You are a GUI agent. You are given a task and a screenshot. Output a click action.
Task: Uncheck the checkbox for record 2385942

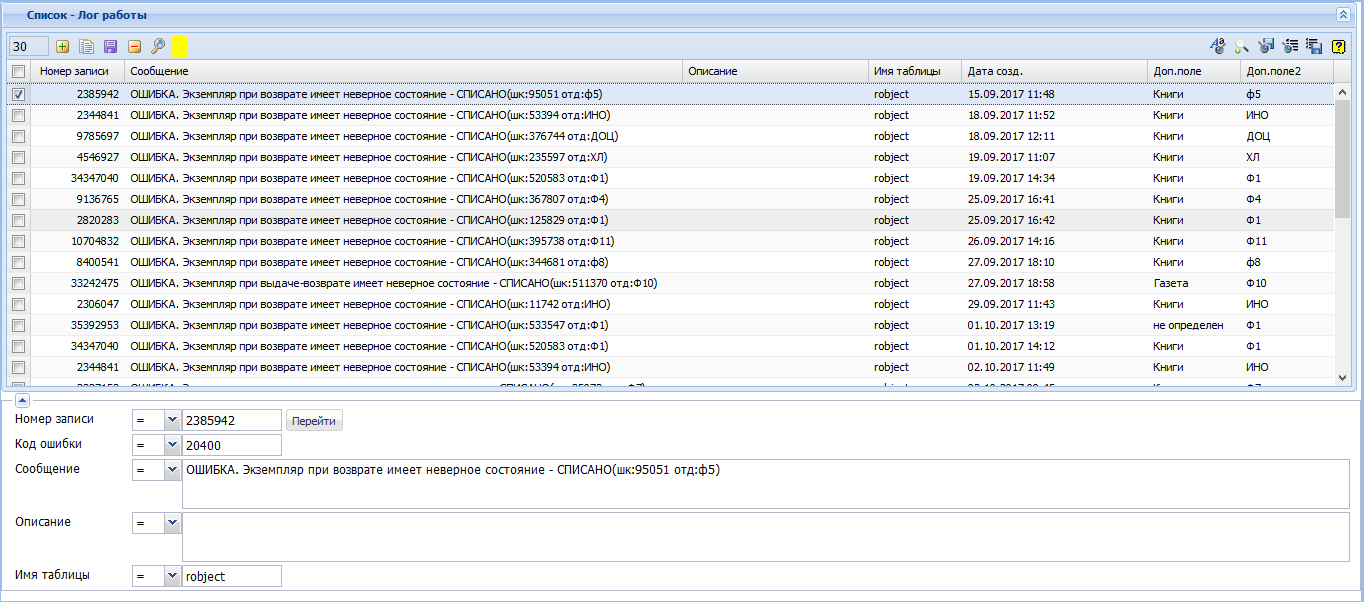point(18,94)
